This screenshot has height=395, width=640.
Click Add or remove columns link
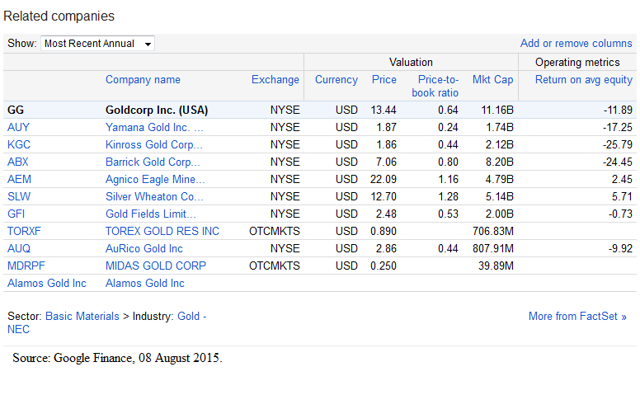[576, 43]
